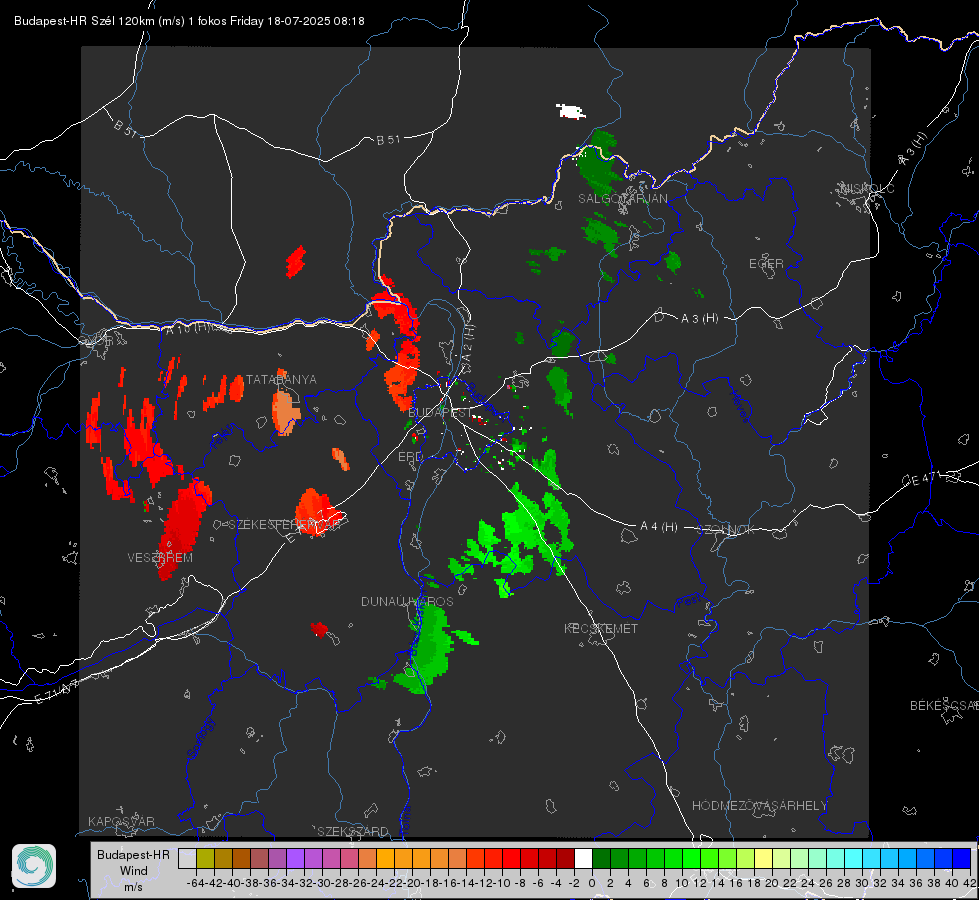Image resolution: width=979 pixels, height=900 pixels.
Task: Click the KAPOSVAR city label
Action: click(121, 821)
